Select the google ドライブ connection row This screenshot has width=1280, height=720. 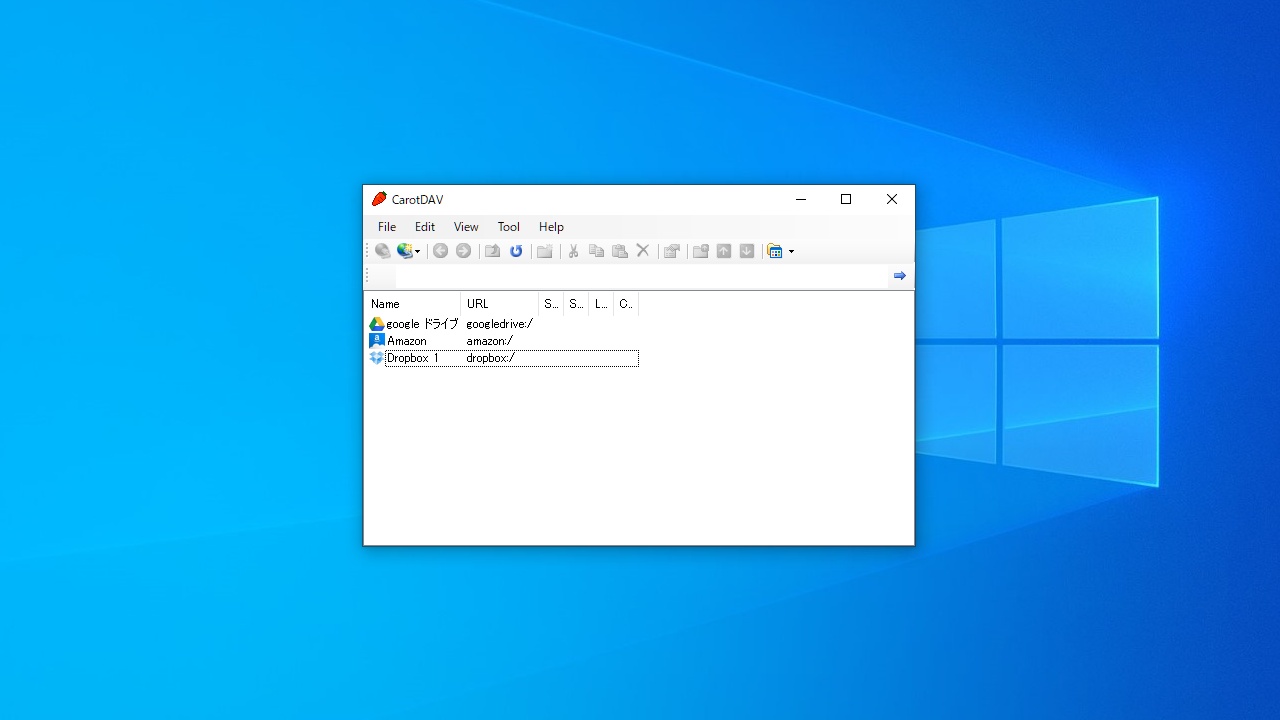click(503, 324)
